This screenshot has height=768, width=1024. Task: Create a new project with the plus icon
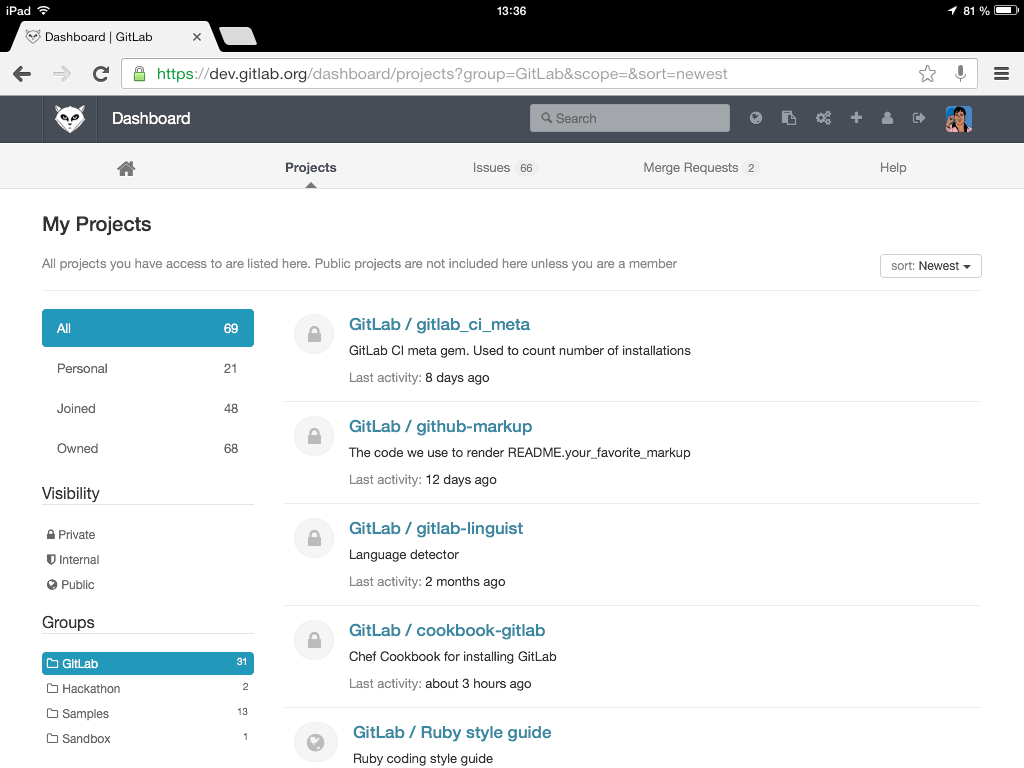[856, 117]
